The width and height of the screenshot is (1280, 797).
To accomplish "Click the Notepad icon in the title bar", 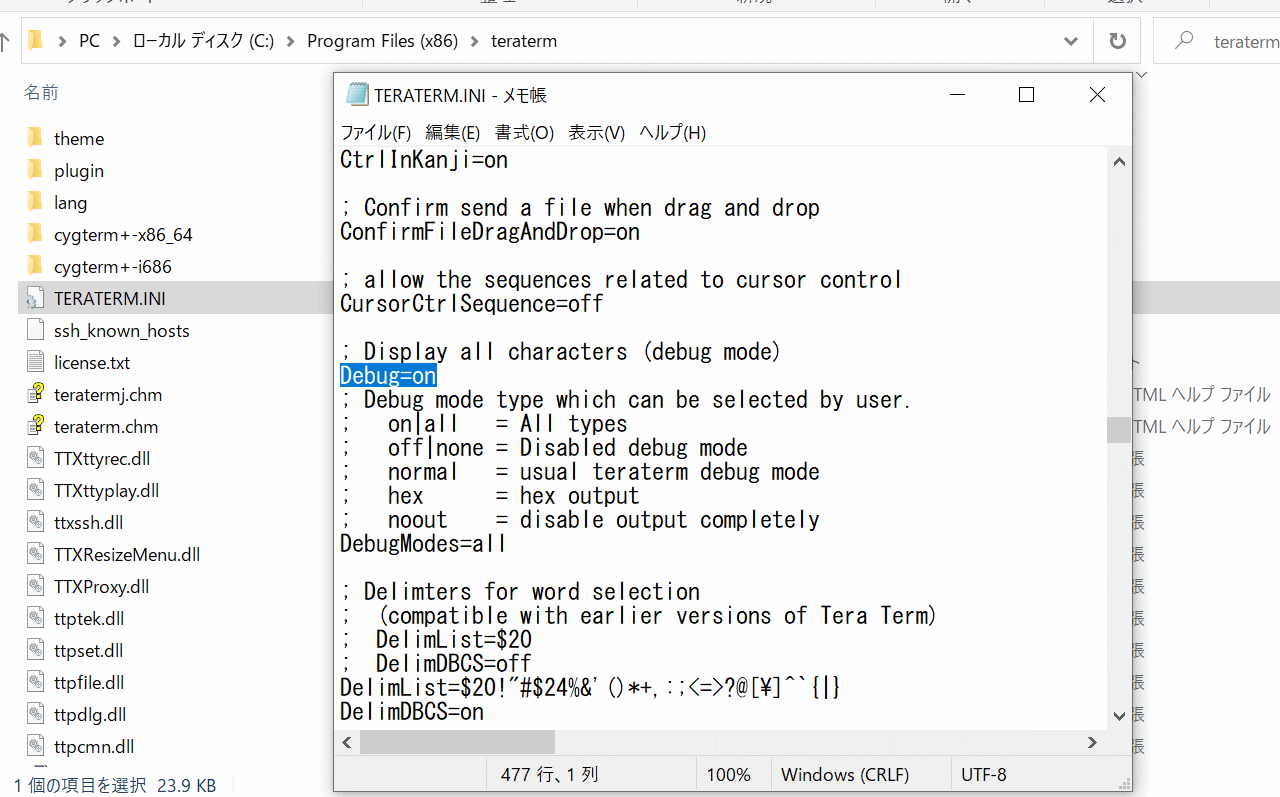I will (357, 95).
